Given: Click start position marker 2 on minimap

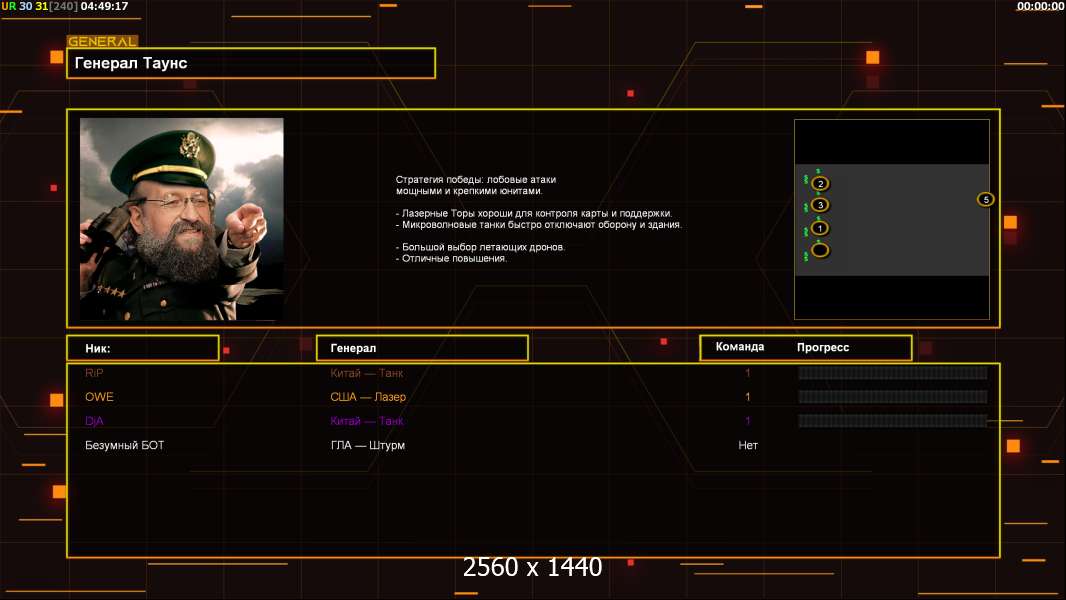Looking at the screenshot, I should pyautogui.click(x=821, y=183).
